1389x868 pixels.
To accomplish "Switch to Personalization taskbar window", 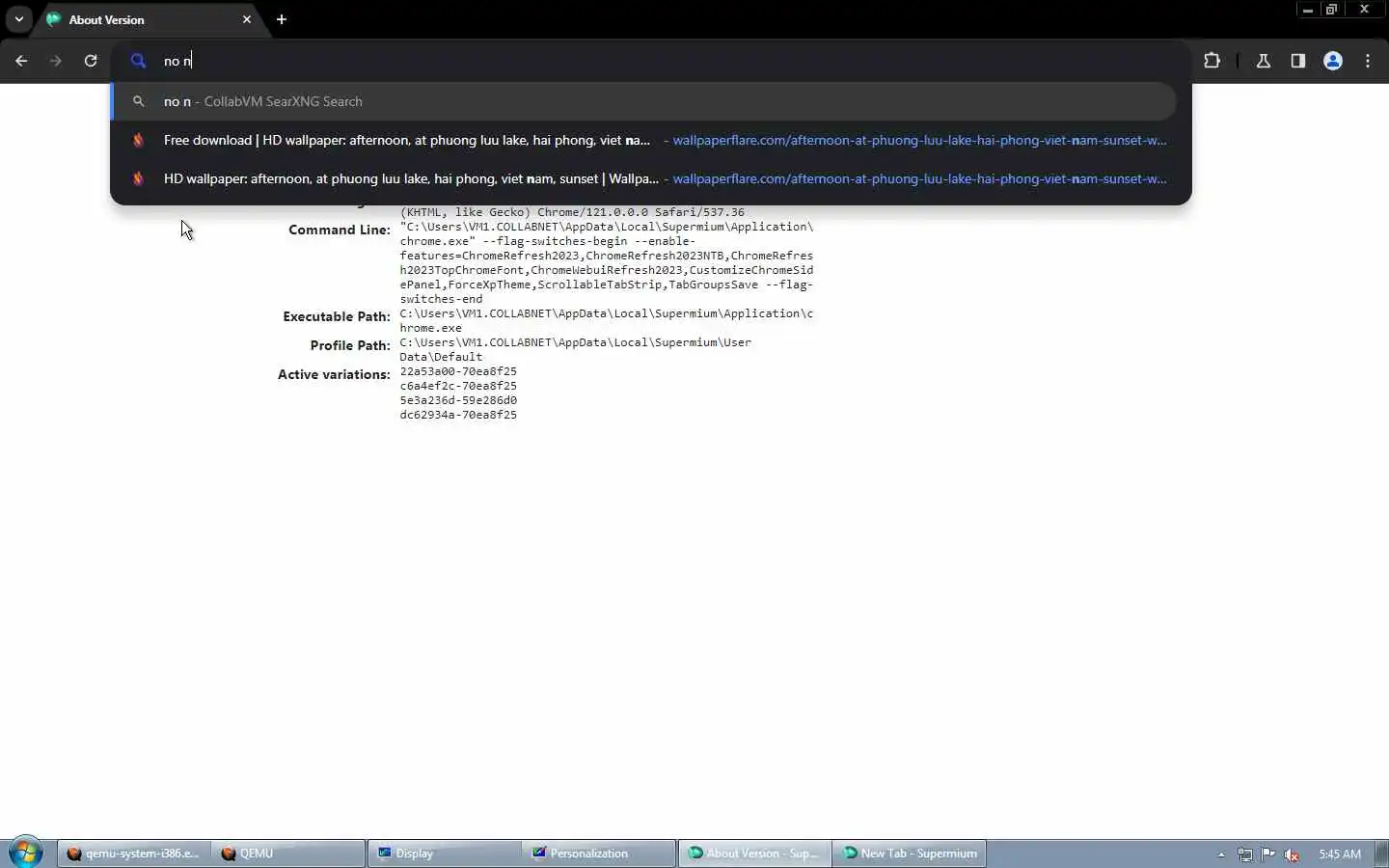I will pyautogui.click(x=599, y=854).
